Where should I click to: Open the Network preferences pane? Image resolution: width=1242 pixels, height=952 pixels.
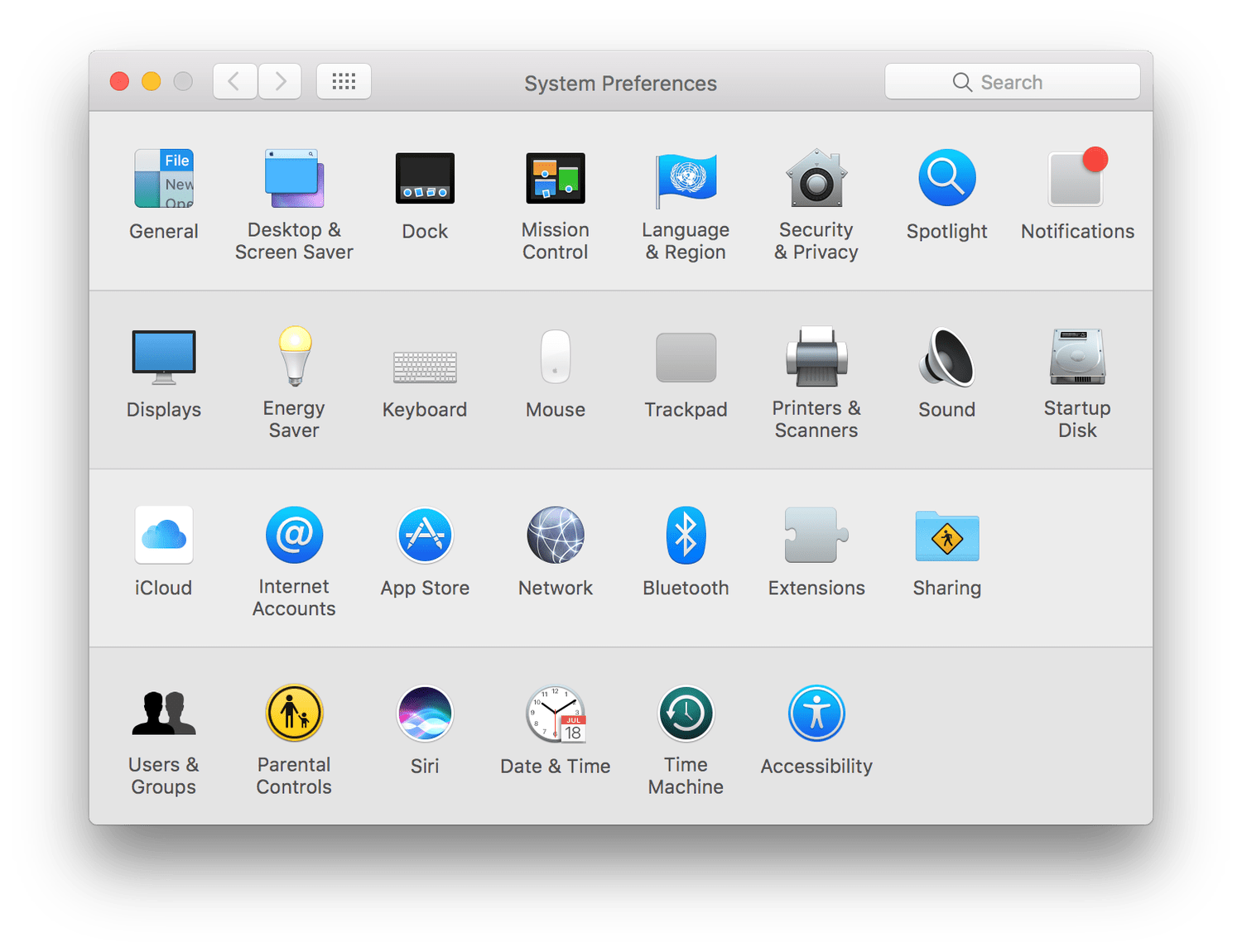[x=555, y=536]
